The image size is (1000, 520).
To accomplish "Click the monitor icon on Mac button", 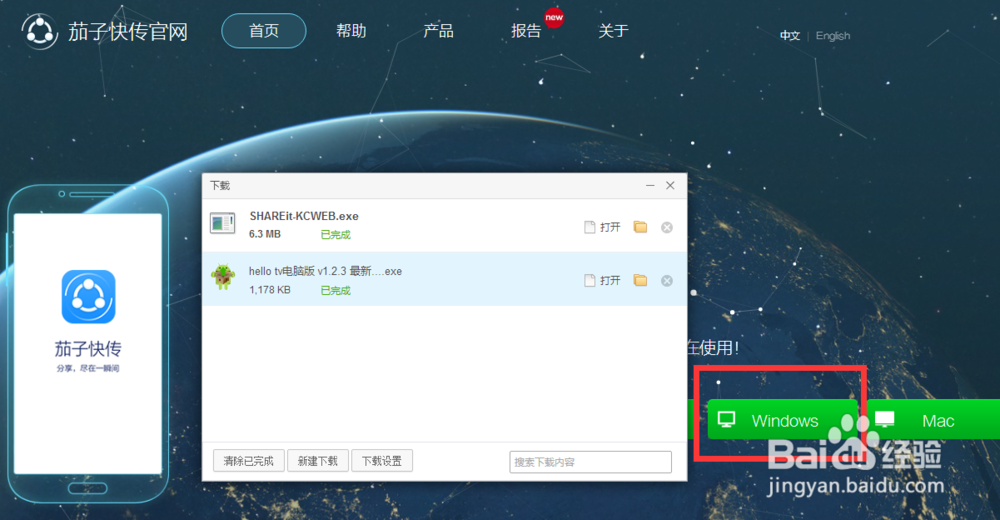I will point(885,419).
